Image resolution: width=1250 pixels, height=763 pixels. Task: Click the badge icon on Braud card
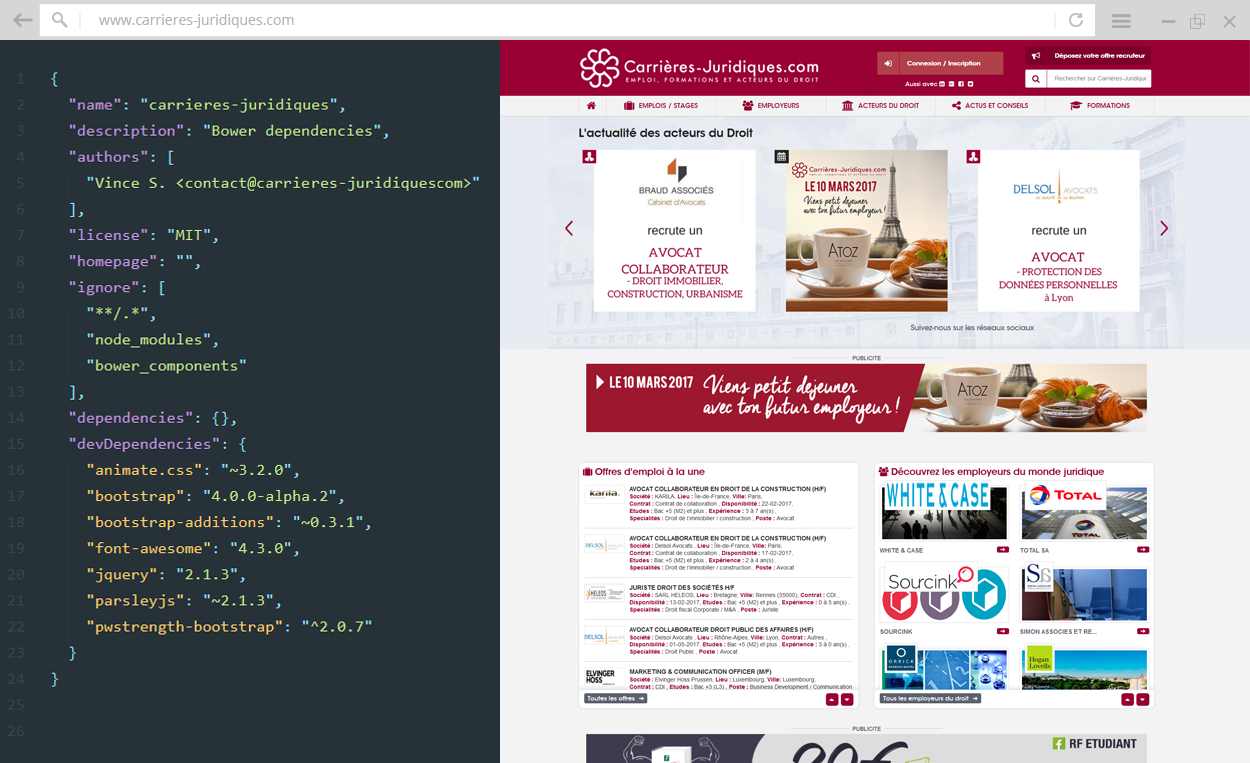[590, 156]
